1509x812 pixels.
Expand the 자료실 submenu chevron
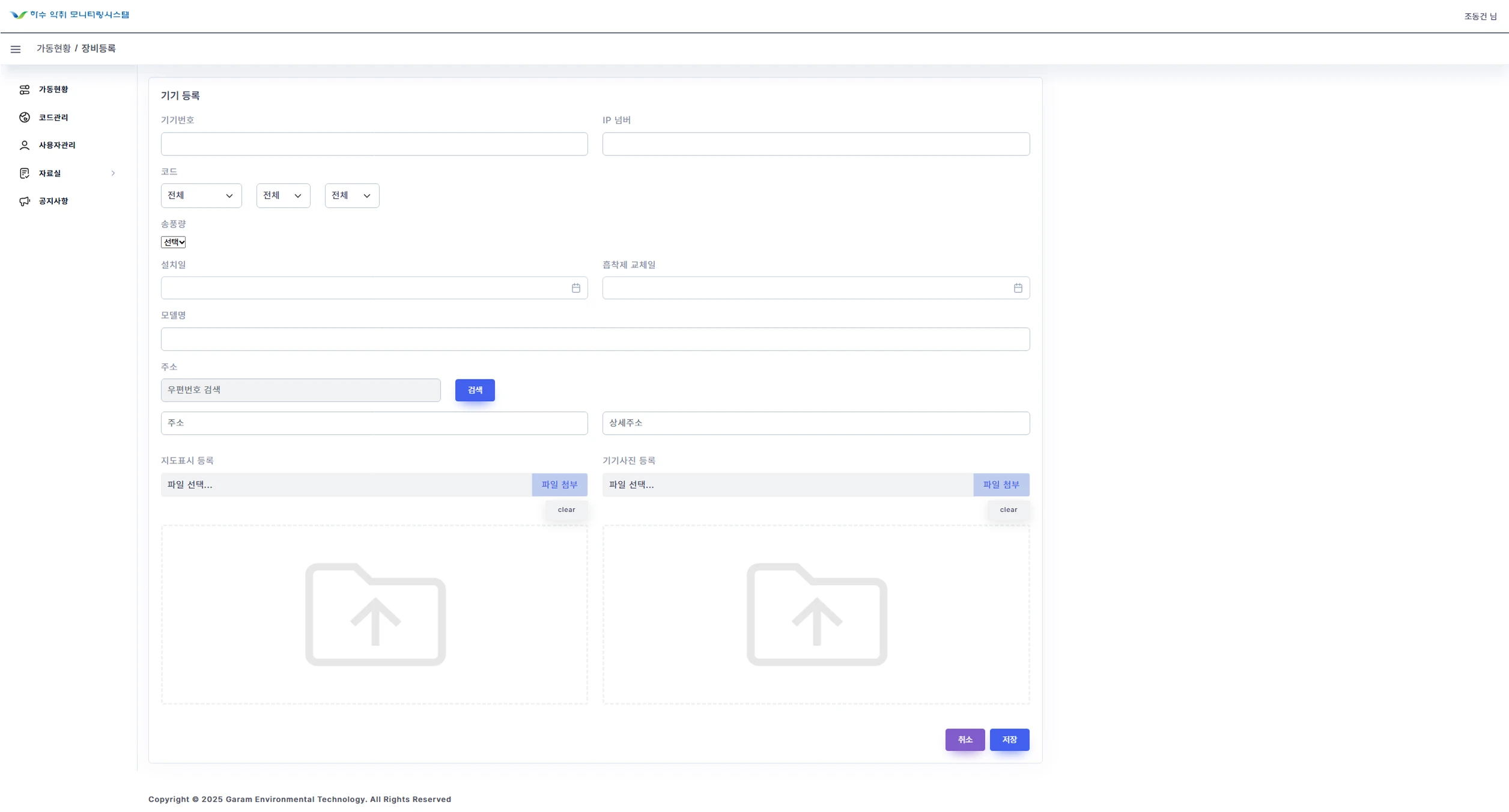113,173
